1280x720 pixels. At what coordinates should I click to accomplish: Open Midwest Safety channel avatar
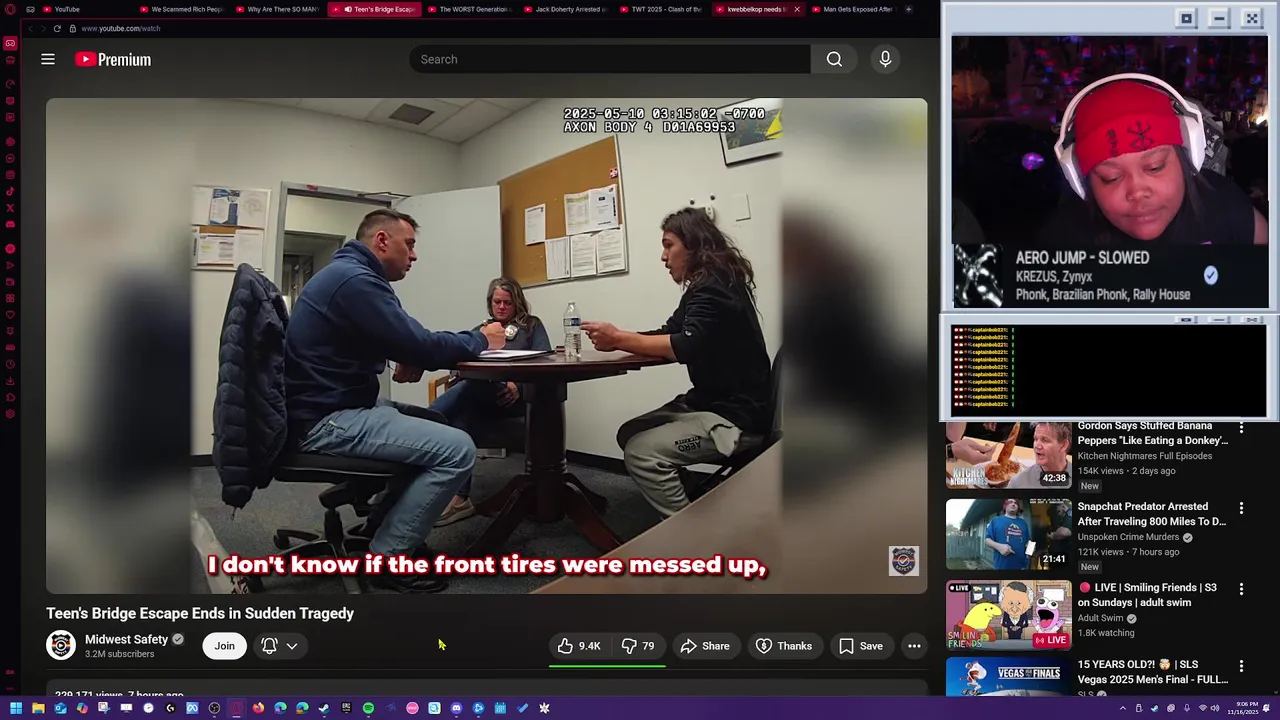[61, 645]
